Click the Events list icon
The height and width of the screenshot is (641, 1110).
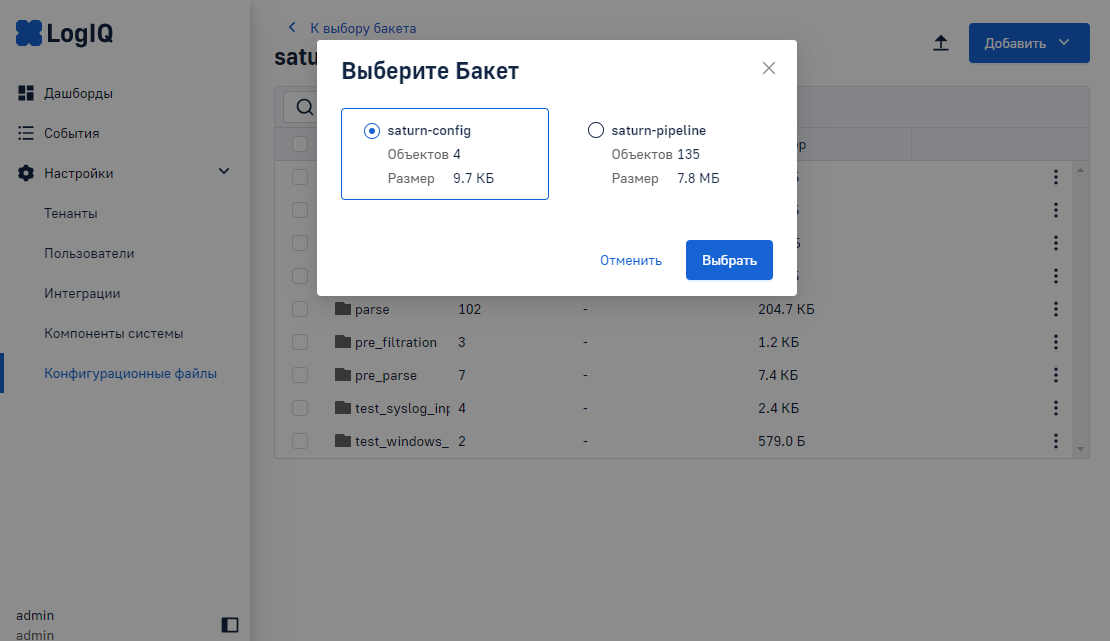click(x=26, y=133)
